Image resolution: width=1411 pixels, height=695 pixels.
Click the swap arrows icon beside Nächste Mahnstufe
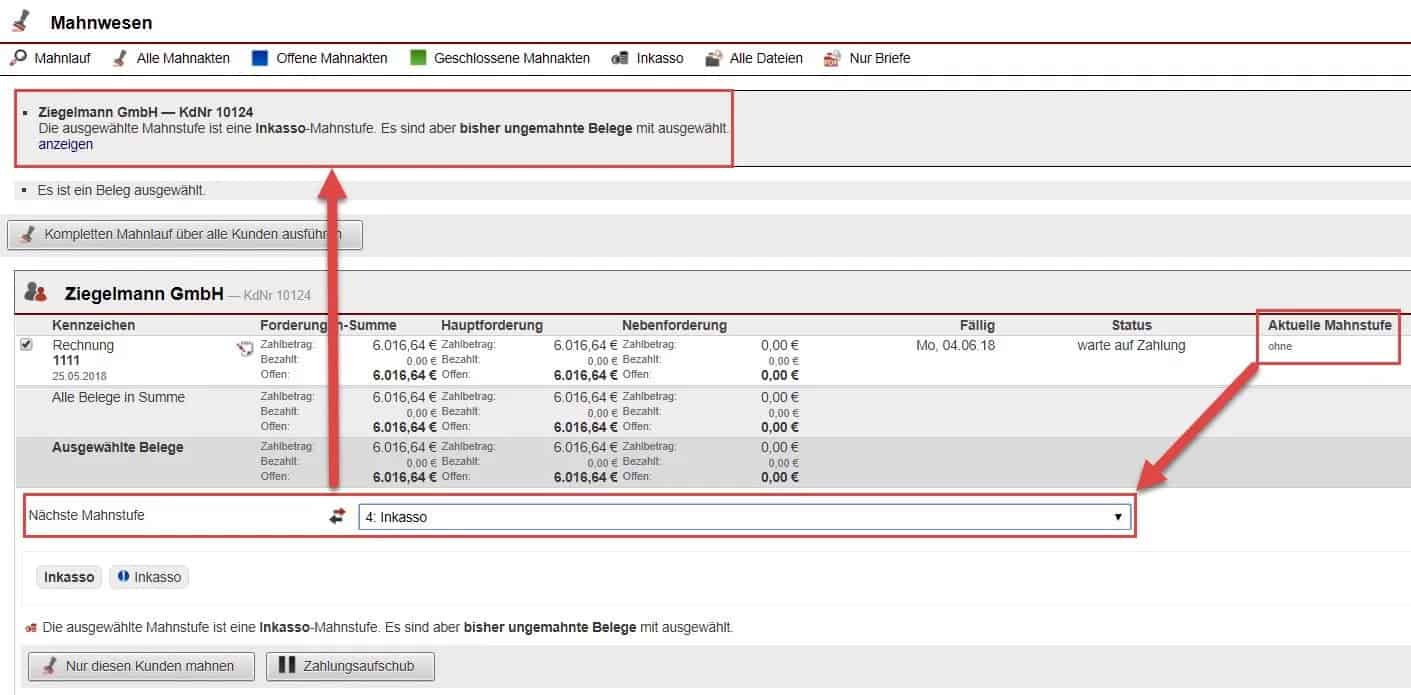point(337,516)
